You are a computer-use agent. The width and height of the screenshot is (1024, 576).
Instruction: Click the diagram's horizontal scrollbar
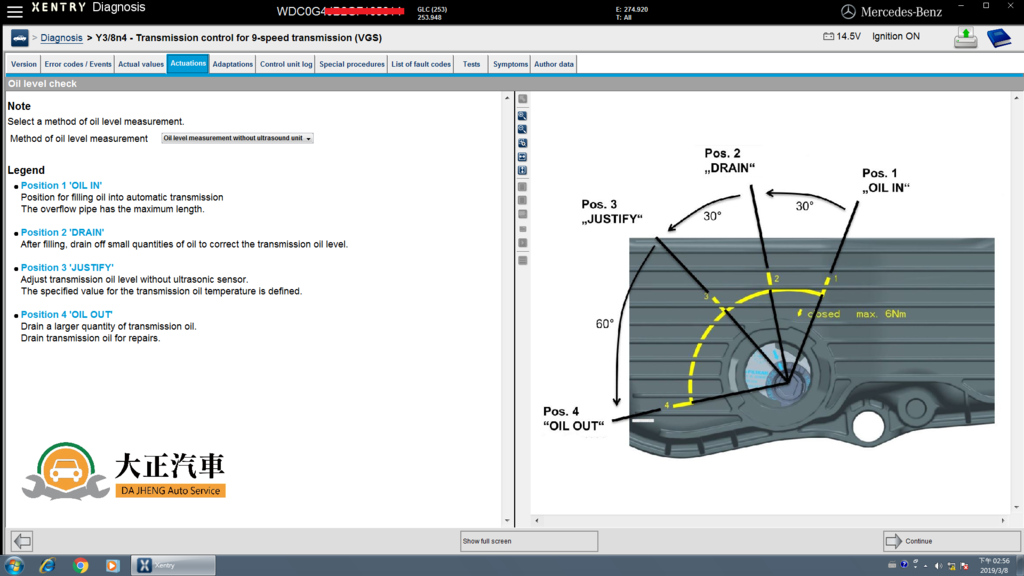pos(770,520)
